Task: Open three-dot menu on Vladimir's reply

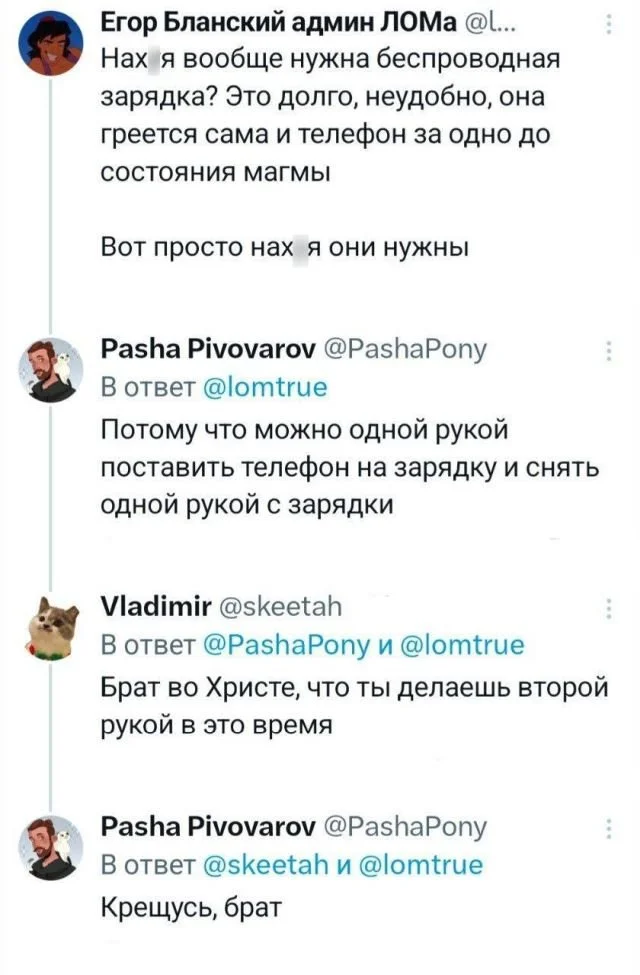Action: [x=611, y=607]
